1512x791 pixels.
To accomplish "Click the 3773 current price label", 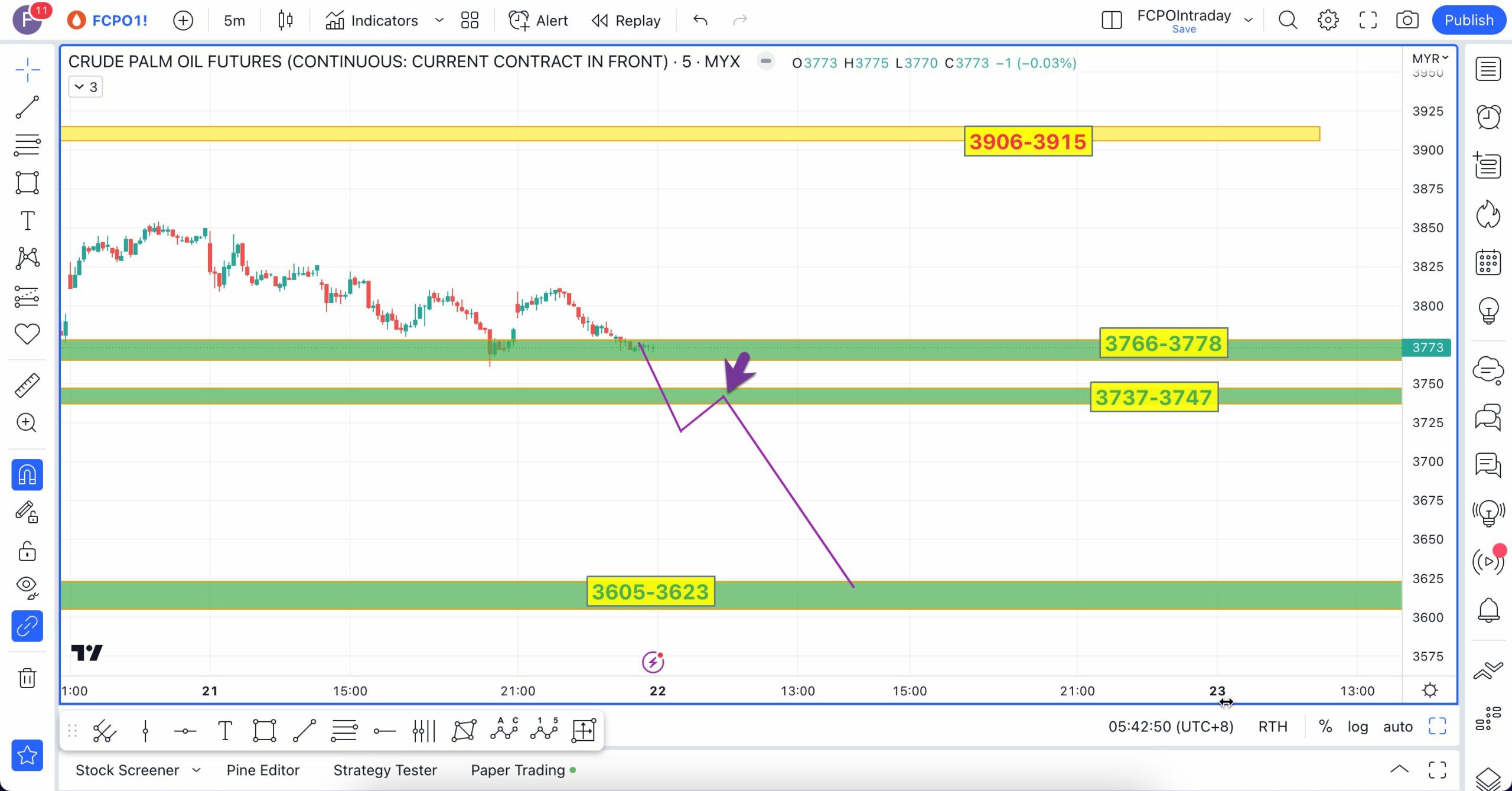I will [x=1427, y=347].
